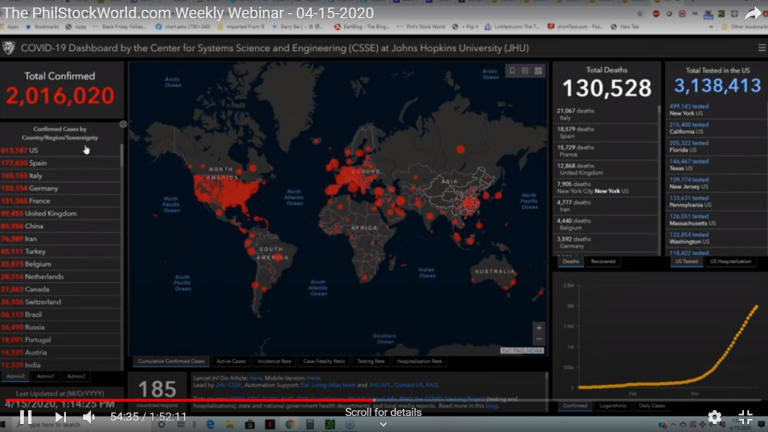This screenshot has width=768, height=432.
Task: Open Chrome from the Windows taskbar
Action: click(290, 425)
